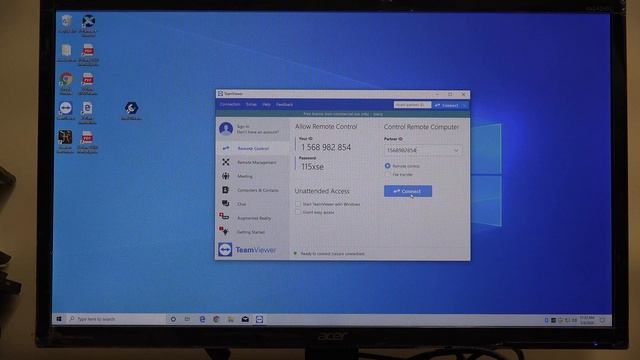Open Task View in the taskbar
The image size is (640, 360).
pos(187,319)
